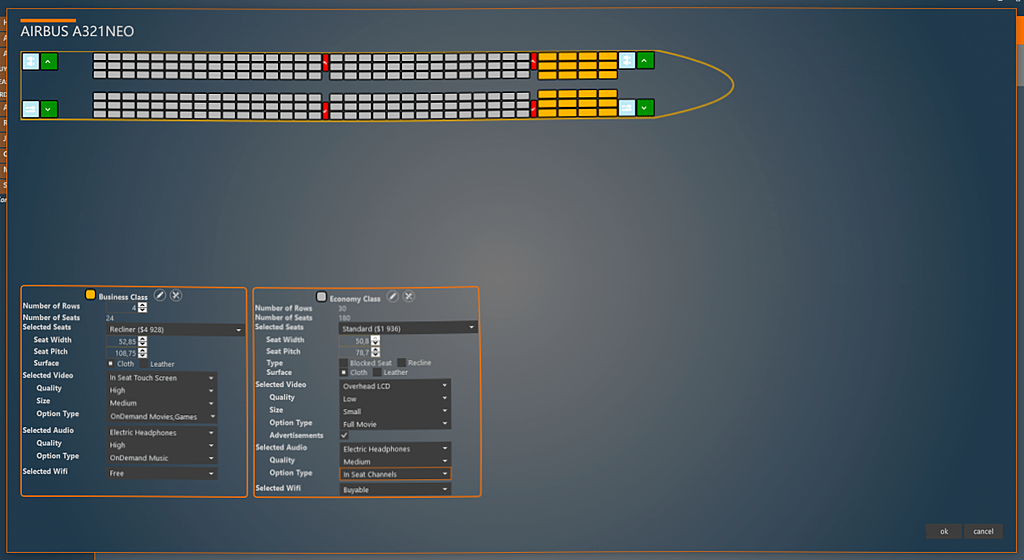Click the Economy Class crossed-tools icon
The height and width of the screenshot is (560, 1024).
(409, 296)
